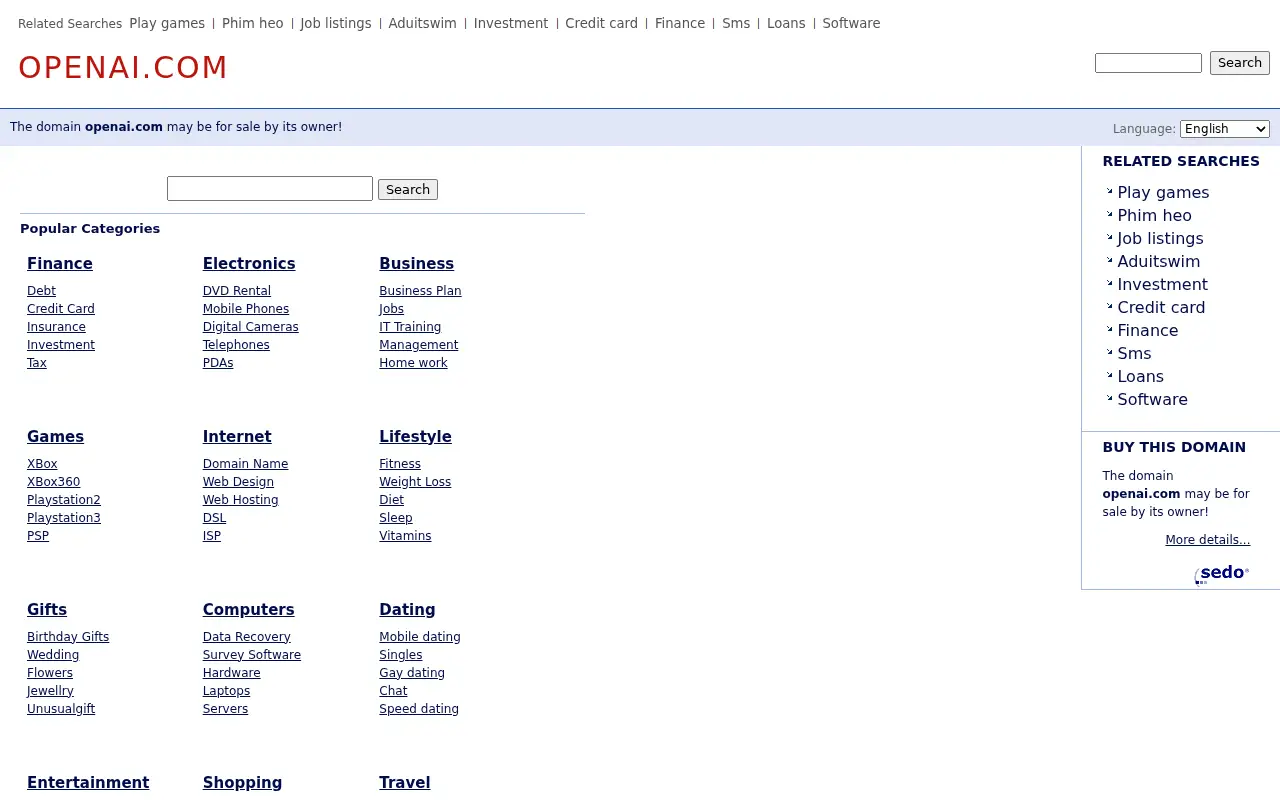Select Credit card in top related searches bar
Screen dimensions: 1280x800
[x=601, y=23]
